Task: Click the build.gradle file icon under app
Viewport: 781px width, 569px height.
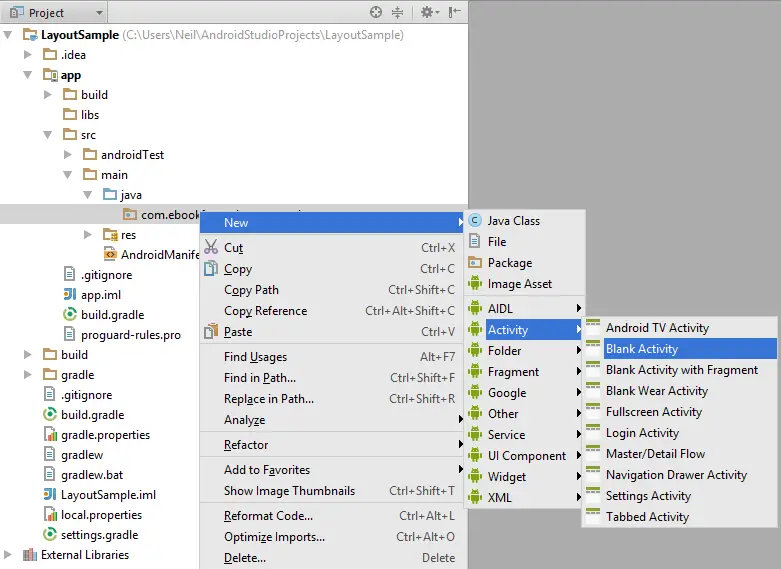Action: point(70,315)
